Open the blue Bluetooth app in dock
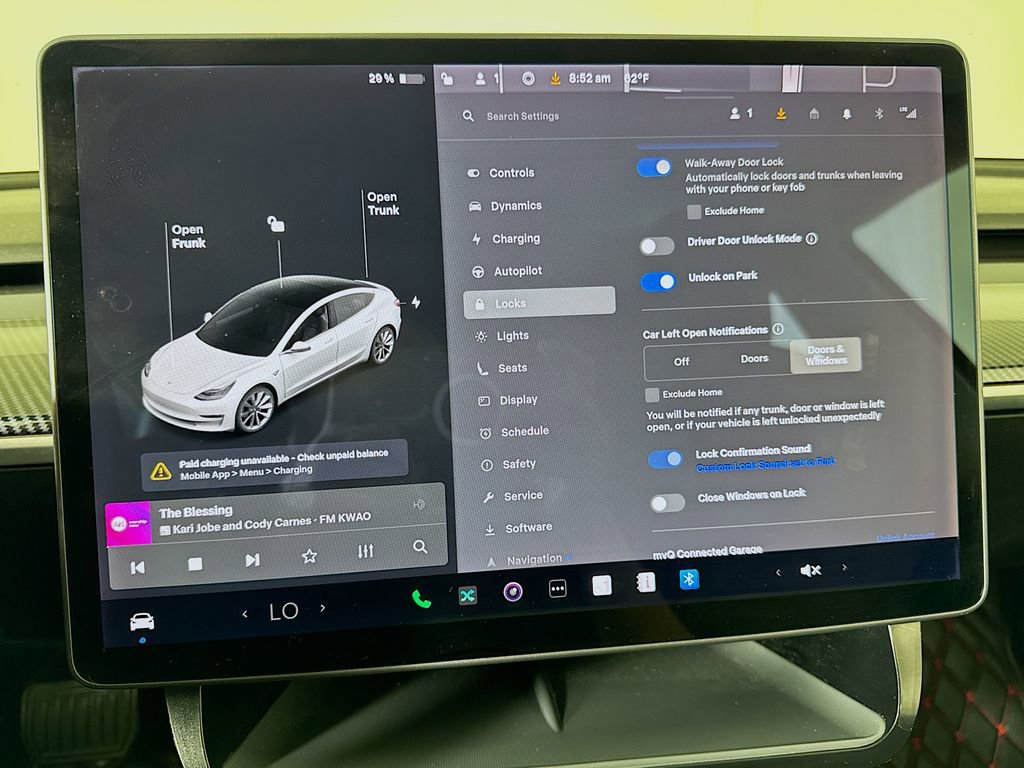The width and height of the screenshot is (1024, 768). (x=689, y=579)
